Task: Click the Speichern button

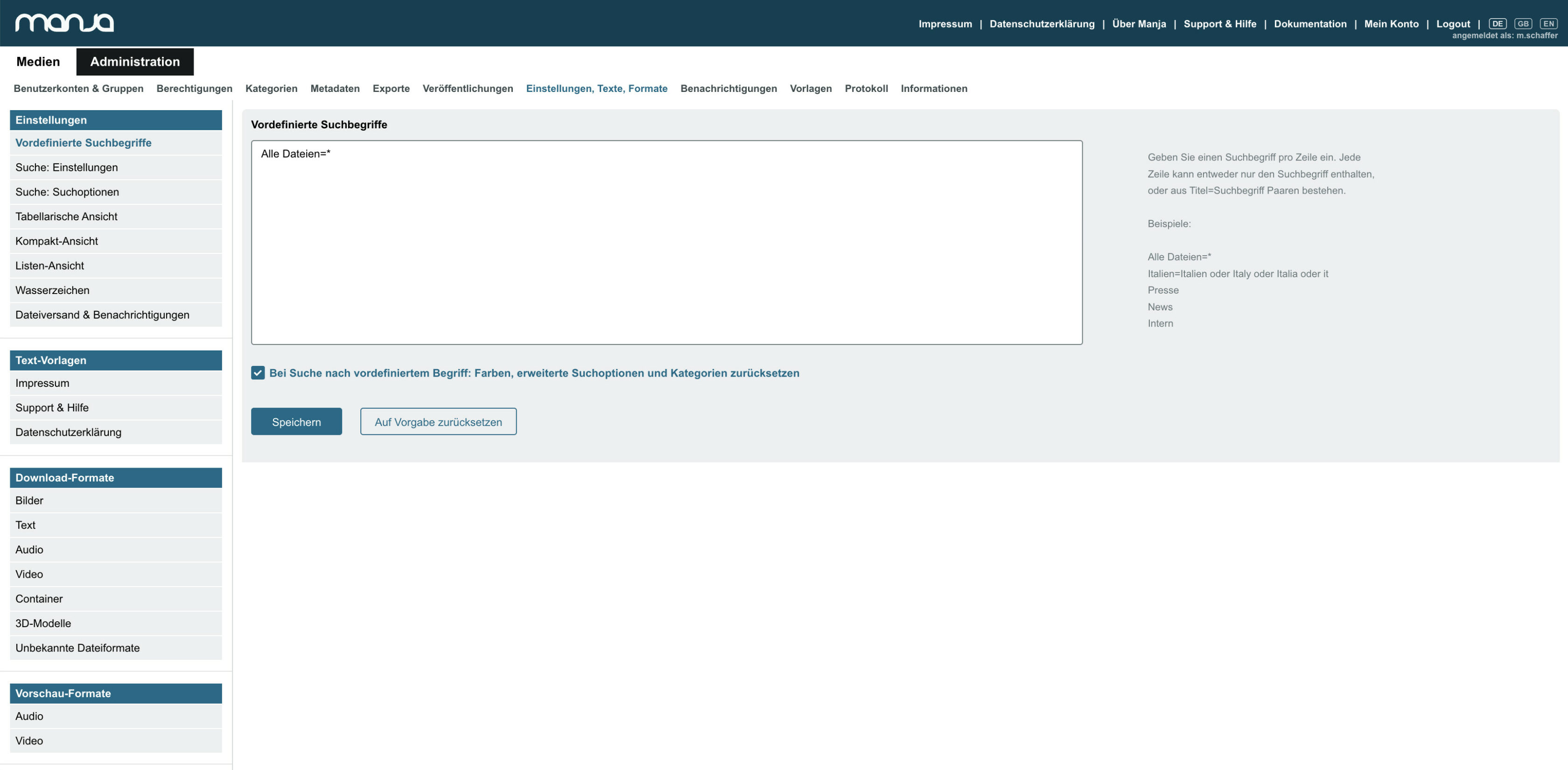Action: [296, 421]
